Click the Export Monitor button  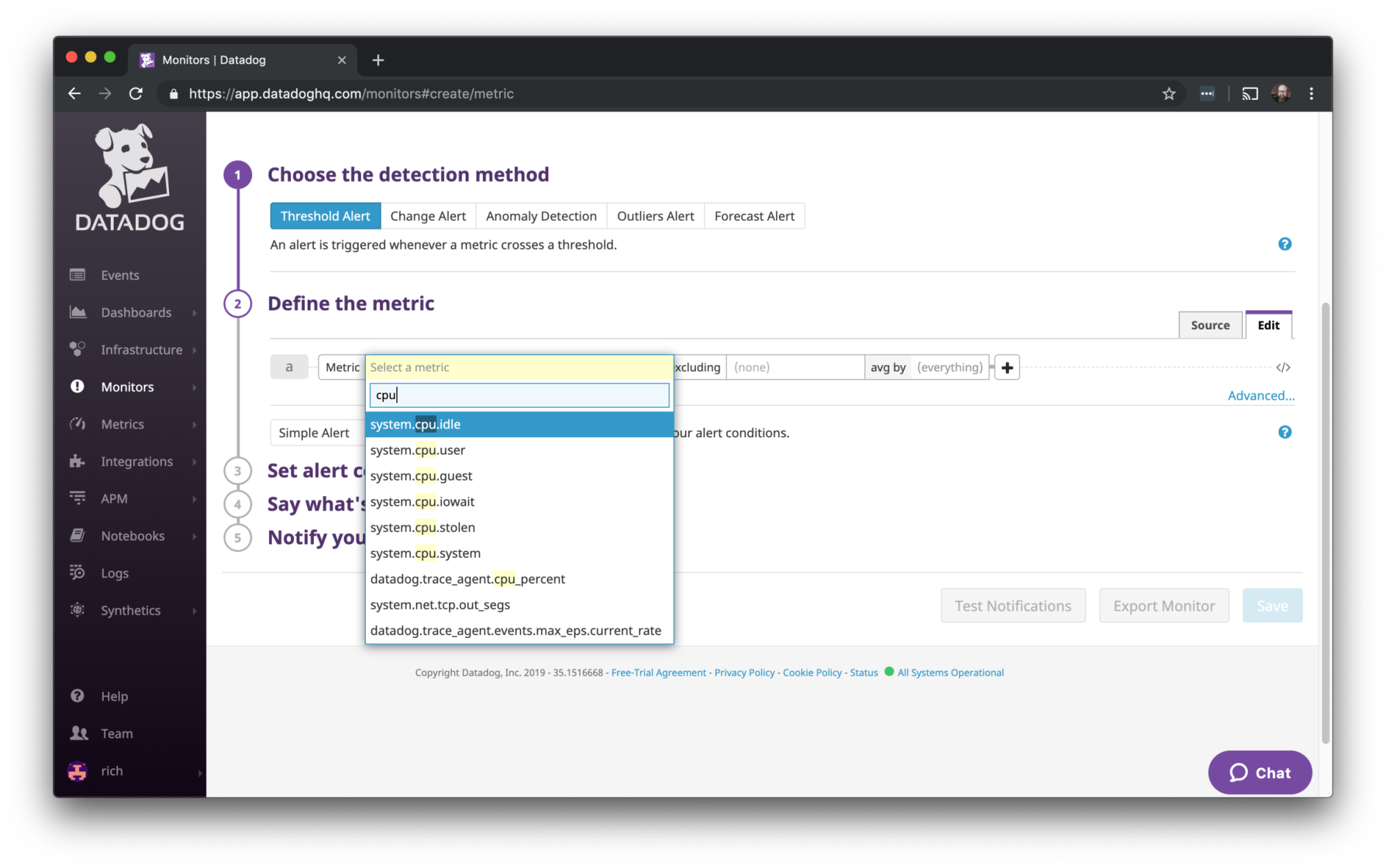pos(1164,605)
